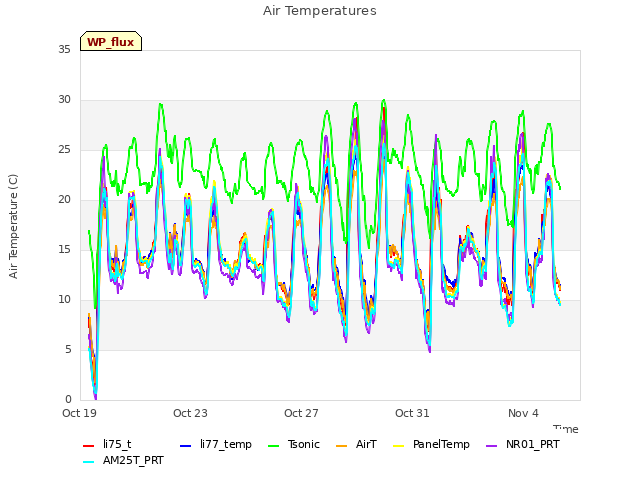Toggle the AM25T_PRT legend entry
The width and height of the screenshot is (640, 480).
pos(123,461)
